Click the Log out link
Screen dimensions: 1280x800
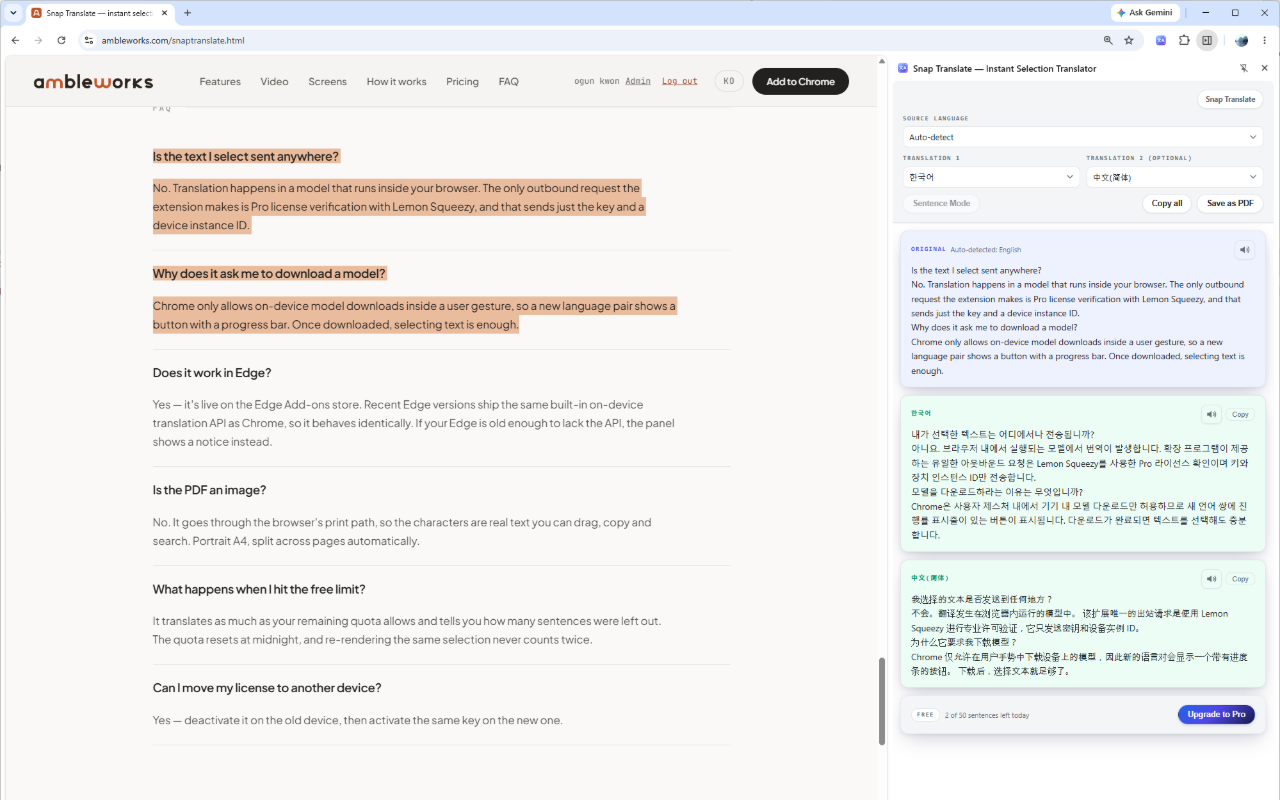[680, 82]
